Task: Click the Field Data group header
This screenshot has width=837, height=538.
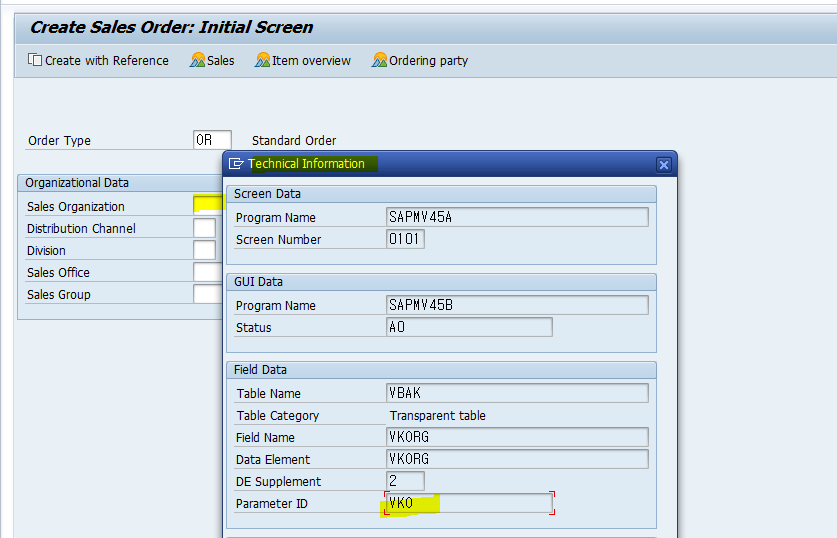Action: click(260, 370)
